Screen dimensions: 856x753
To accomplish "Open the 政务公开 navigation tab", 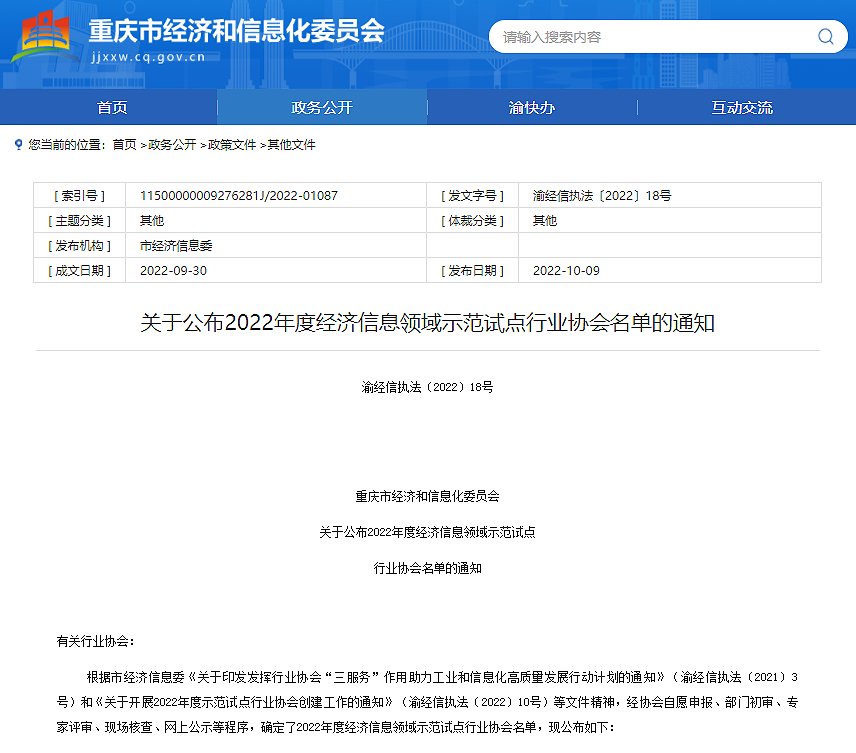I will (x=322, y=108).
